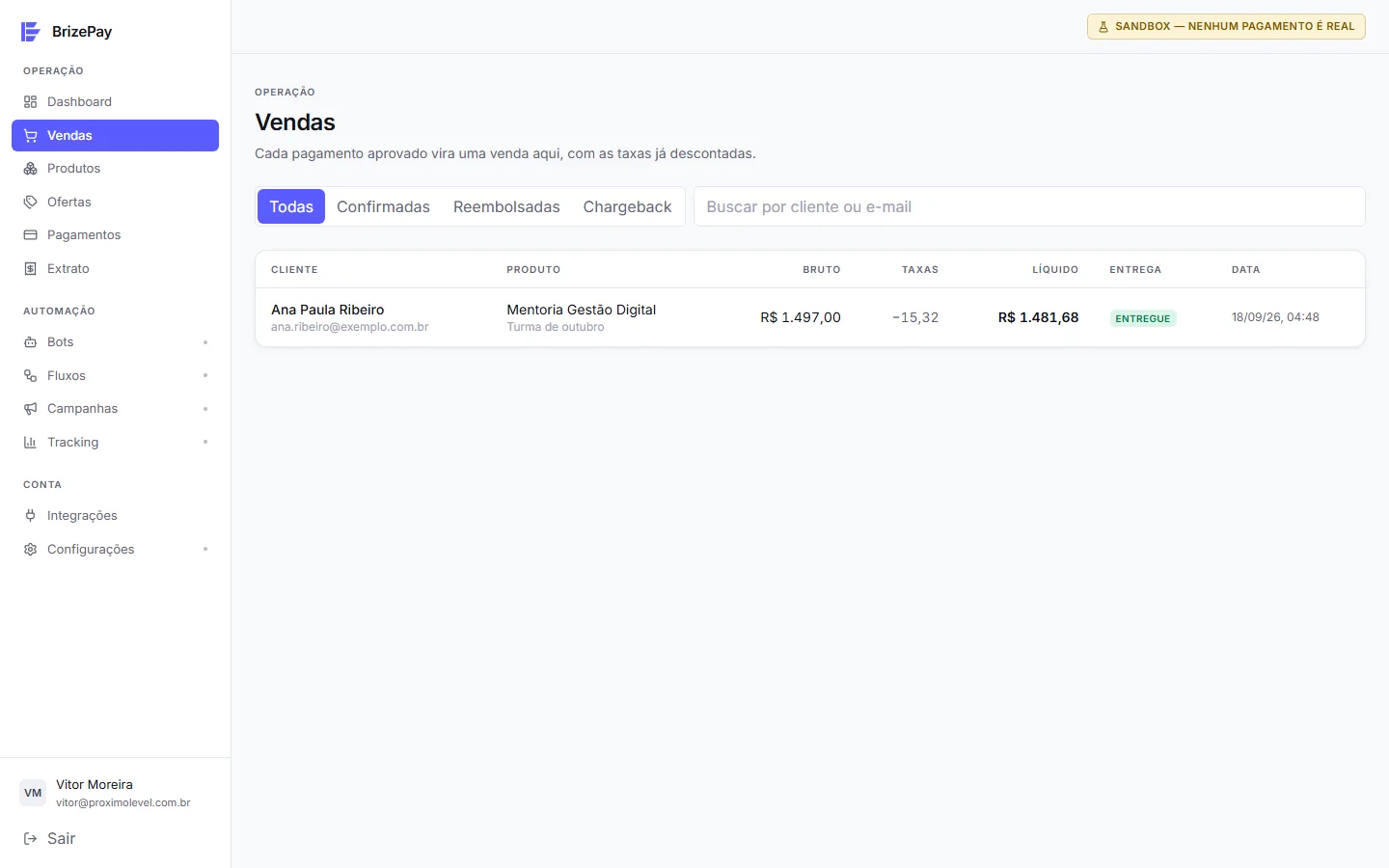Click the user name Vitor Moreira
Viewport: 1389px width, 868px height.
[95, 785]
